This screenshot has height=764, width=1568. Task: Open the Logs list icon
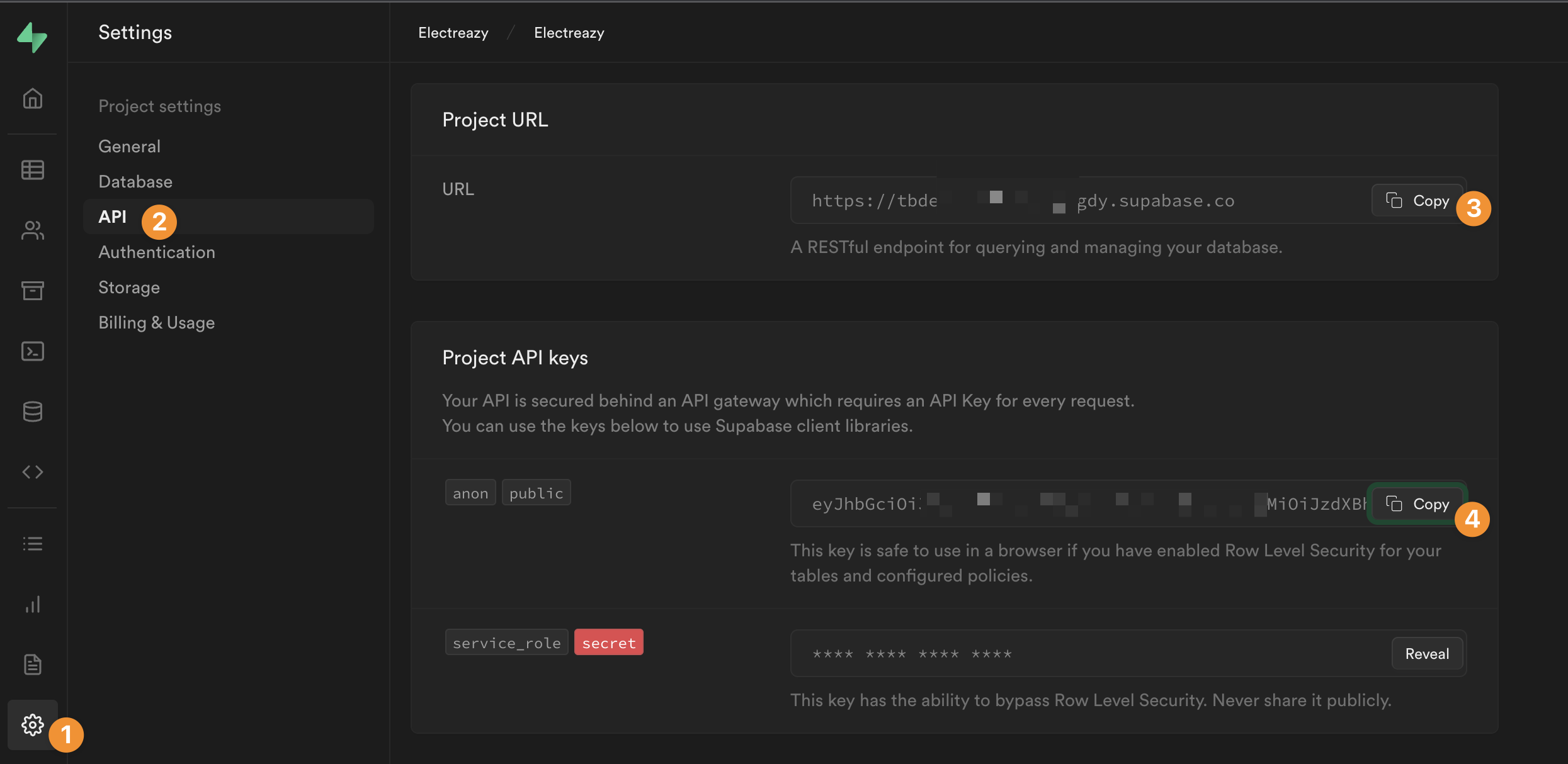click(x=33, y=544)
